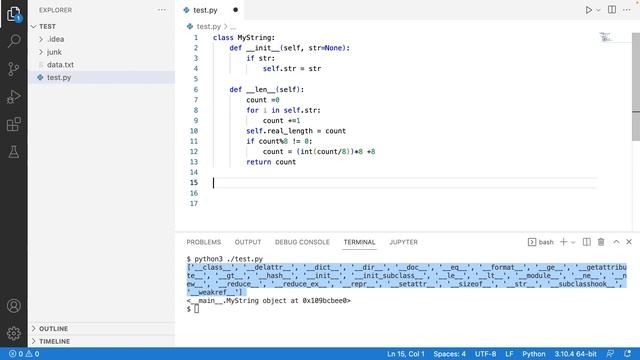
Task: Click the 'class MyString:' line
Action: coord(244,38)
